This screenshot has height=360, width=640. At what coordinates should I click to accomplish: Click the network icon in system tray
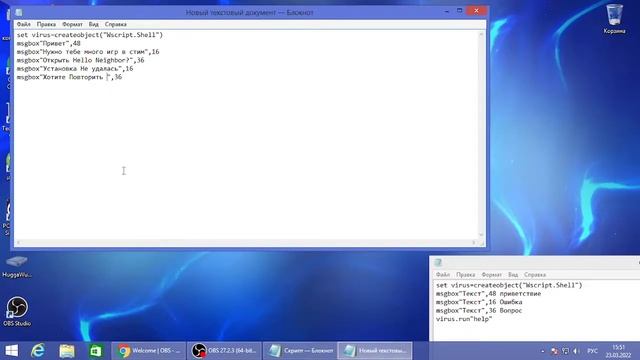[565, 351]
